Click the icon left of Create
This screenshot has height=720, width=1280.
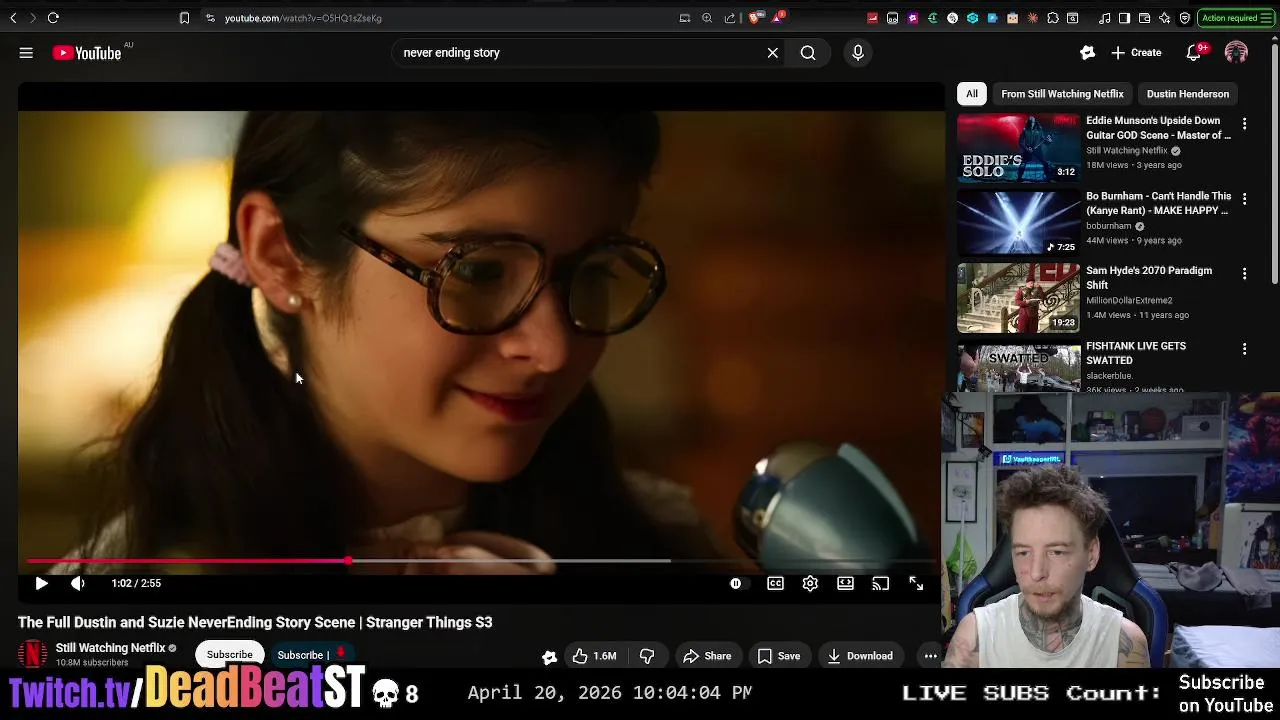tap(1087, 53)
